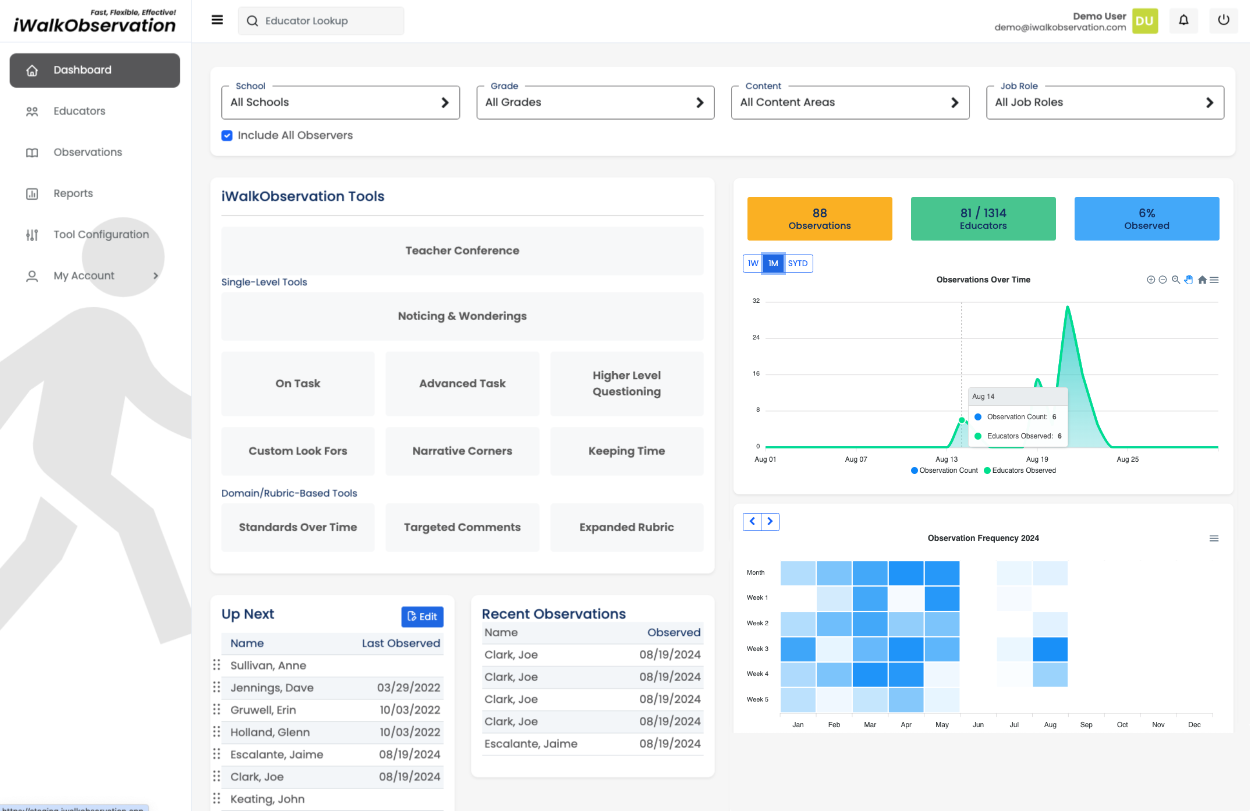This screenshot has height=811, width=1250.
Task: Expand My Account submenu chevron
Action: coord(156,276)
